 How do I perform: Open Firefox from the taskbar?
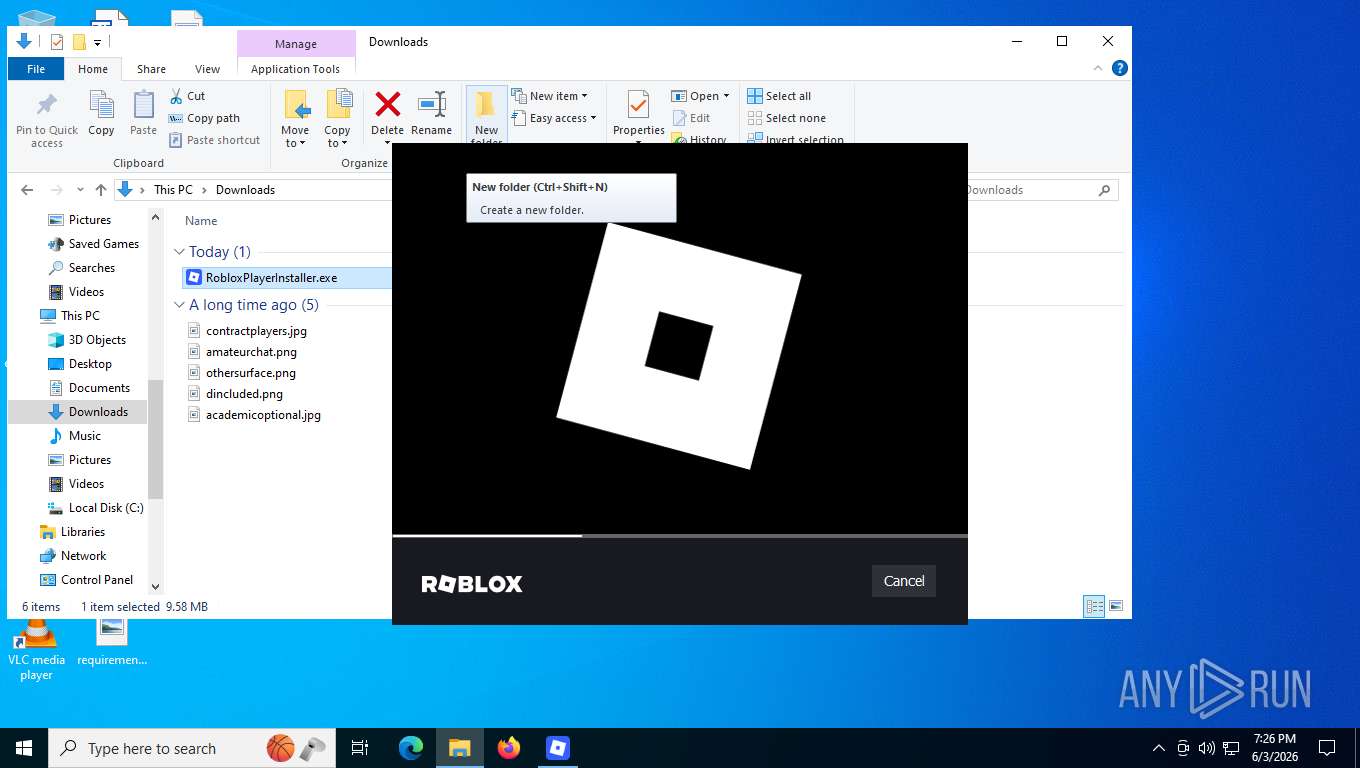click(x=509, y=748)
